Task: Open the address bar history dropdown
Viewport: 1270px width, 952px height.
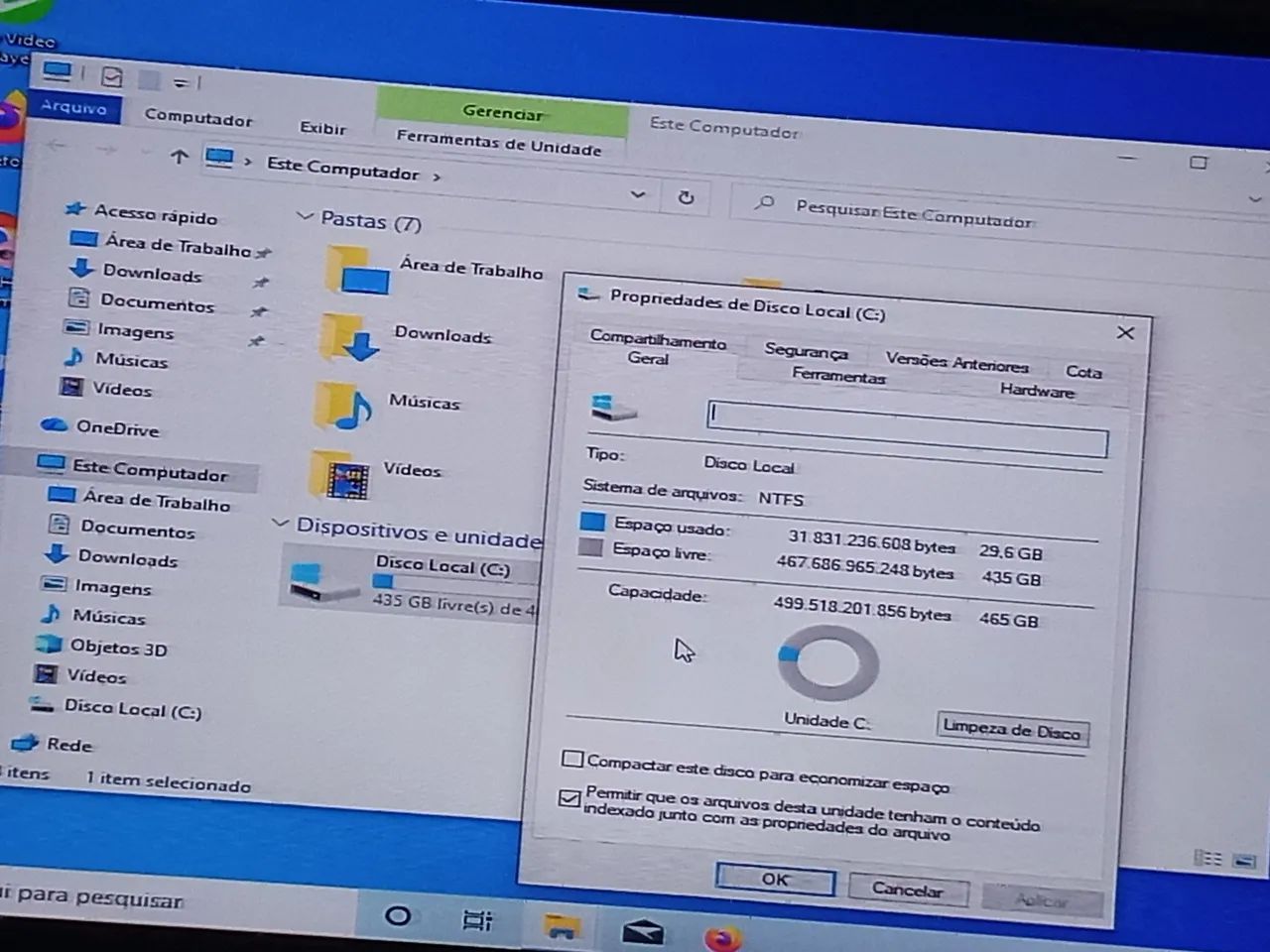Action: click(x=638, y=194)
